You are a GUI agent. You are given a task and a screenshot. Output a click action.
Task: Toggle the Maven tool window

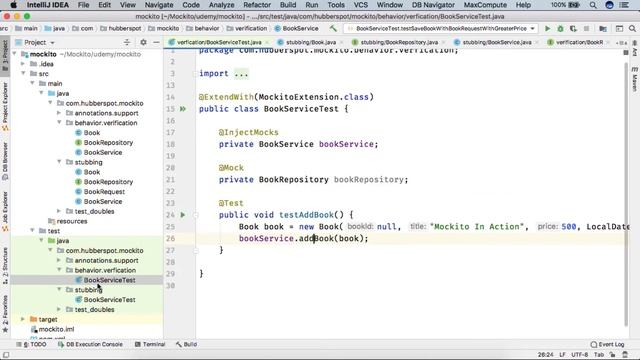(x=635, y=80)
